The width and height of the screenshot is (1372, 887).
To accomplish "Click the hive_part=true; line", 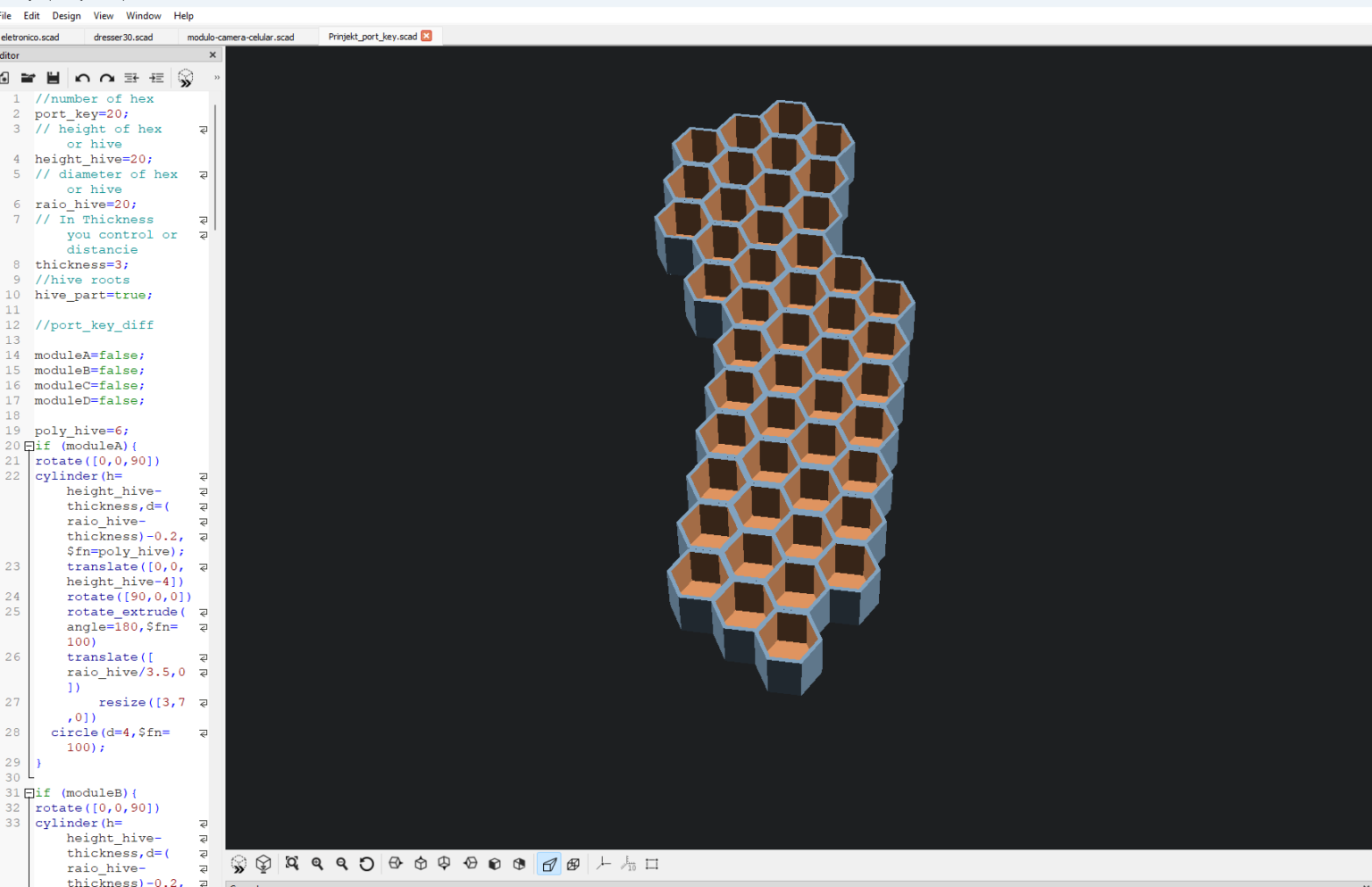I will (94, 295).
